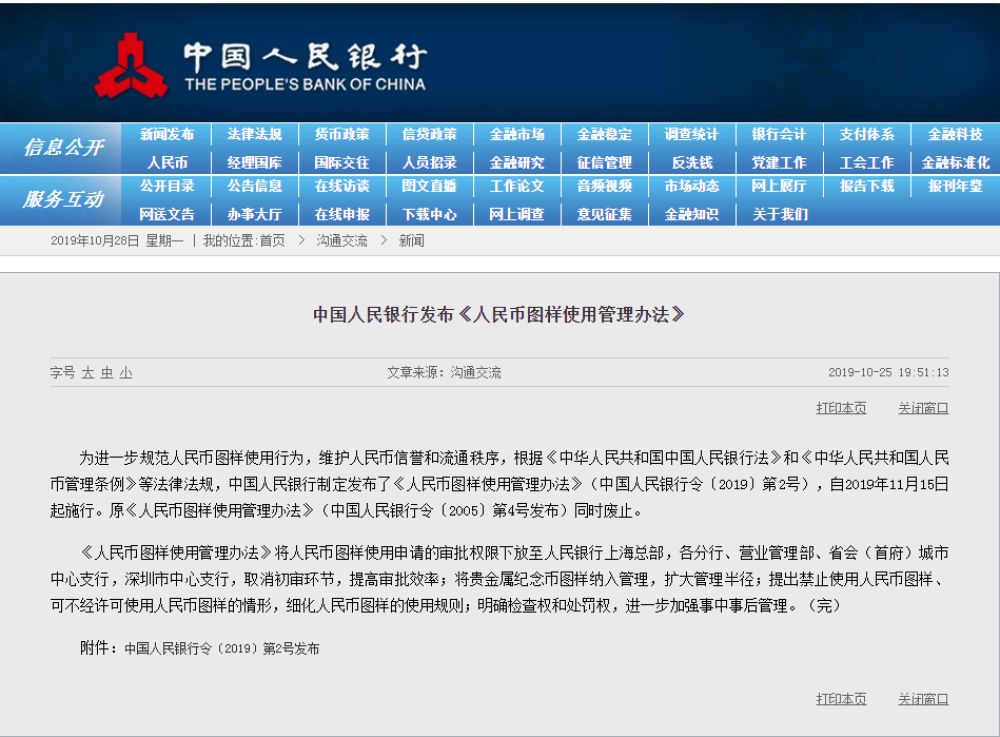Set font size to 中
The width and height of the screenshot is (1000, 737).
pyautogui.click(x=107, y=373)
